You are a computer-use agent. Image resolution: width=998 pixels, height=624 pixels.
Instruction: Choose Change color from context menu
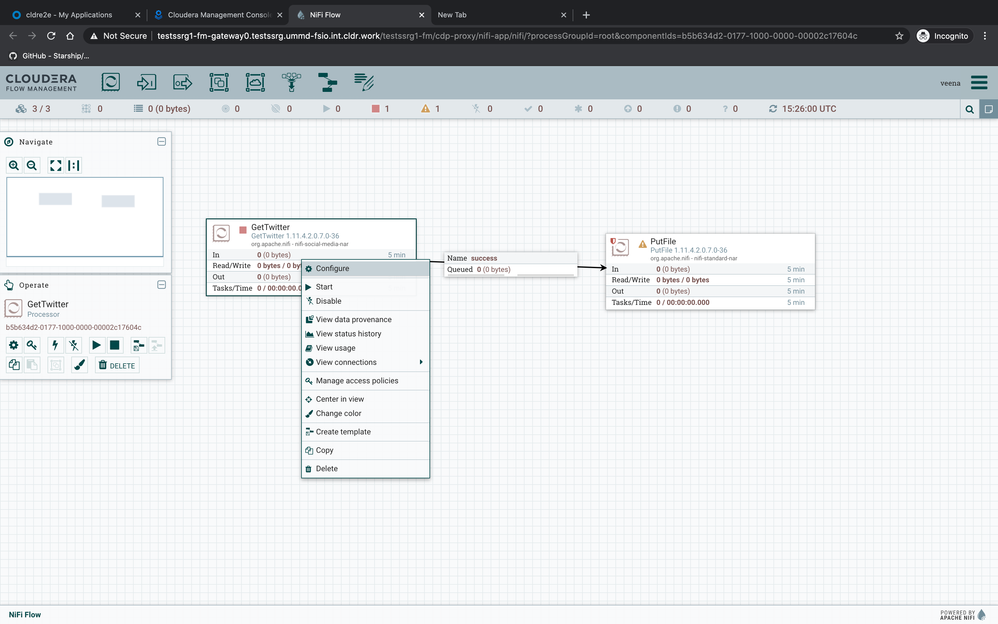(365, 413)
